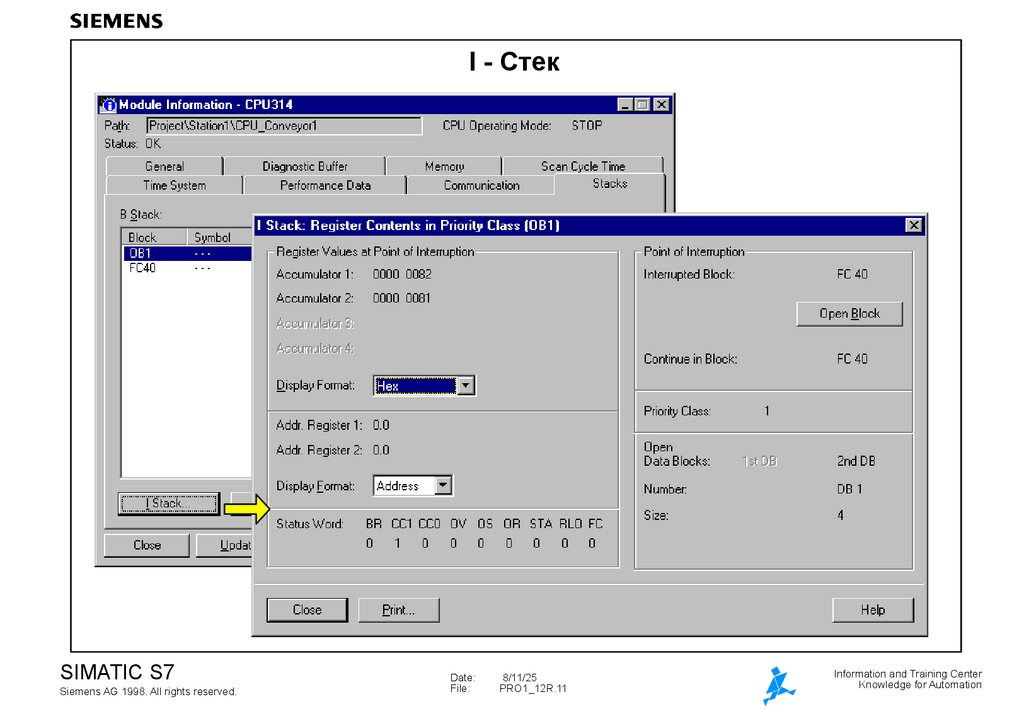This screenshot has height=709, width=1024.
Task: Maximize the Module Information window
Action: pos(642,105)
